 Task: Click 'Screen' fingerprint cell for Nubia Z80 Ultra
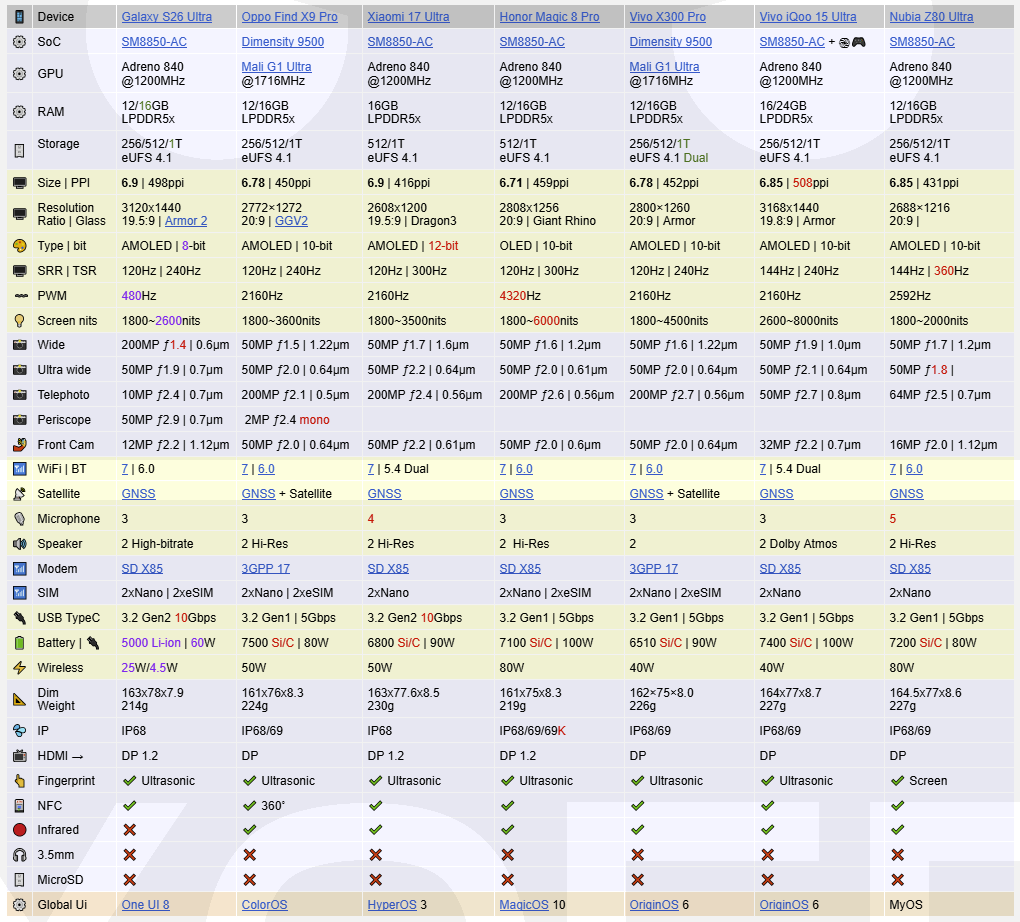pos(928,781)
